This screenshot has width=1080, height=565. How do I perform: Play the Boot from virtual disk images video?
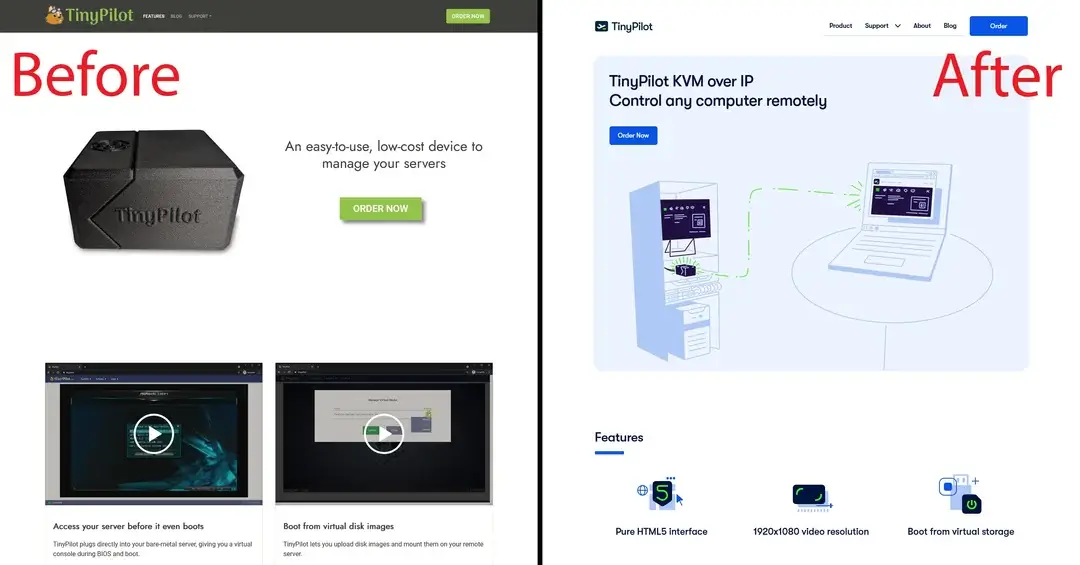[384, 433]
